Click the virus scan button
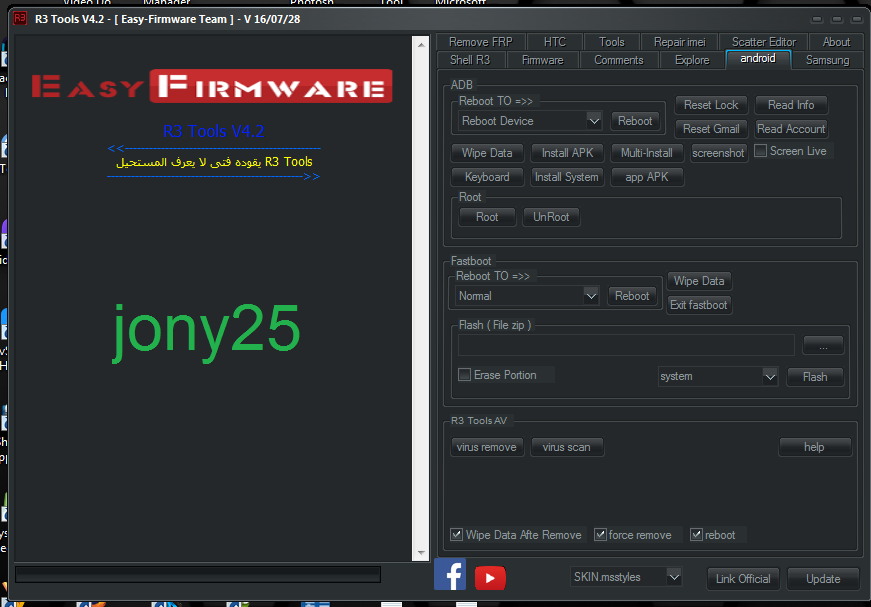 point(566,447)
